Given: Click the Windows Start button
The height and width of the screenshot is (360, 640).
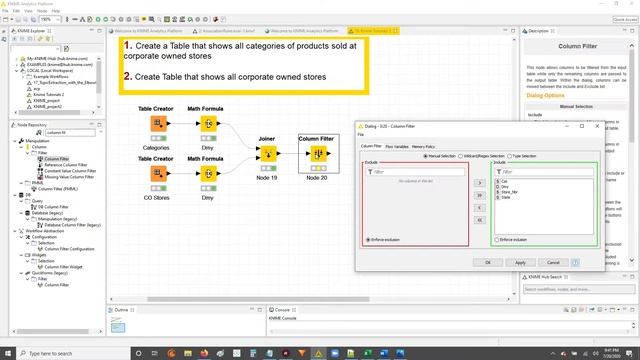Looking at the screenshot, I should coord(7,353).
